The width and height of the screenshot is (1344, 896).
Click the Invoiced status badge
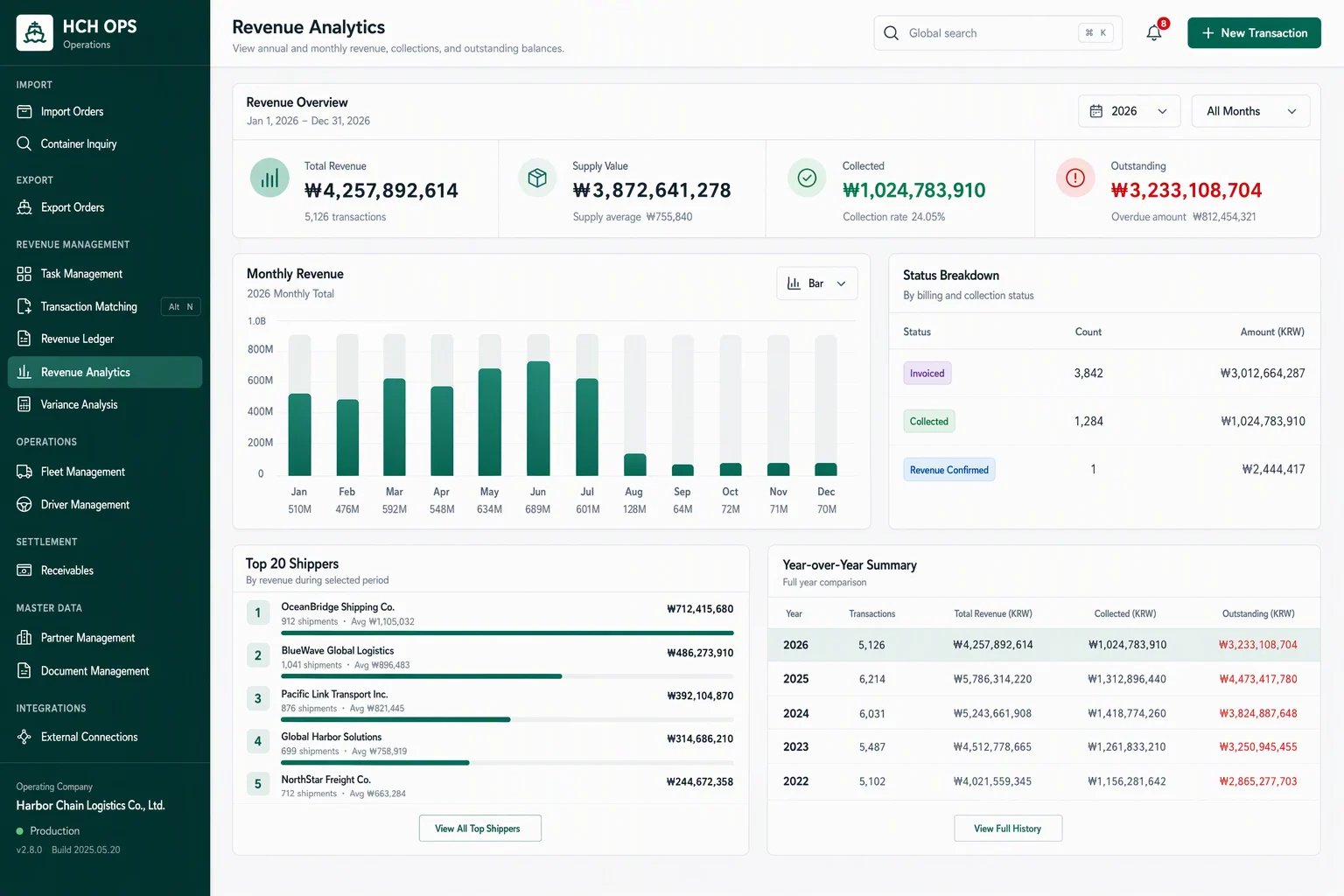point(927,374)
